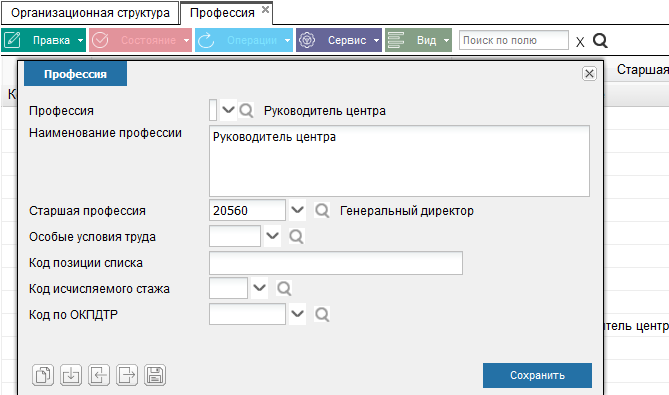The width and height of the screenshot is (669, 395).
Task: Open the Код исчисляемого стажа dropdown
Action: click(259, 288)
